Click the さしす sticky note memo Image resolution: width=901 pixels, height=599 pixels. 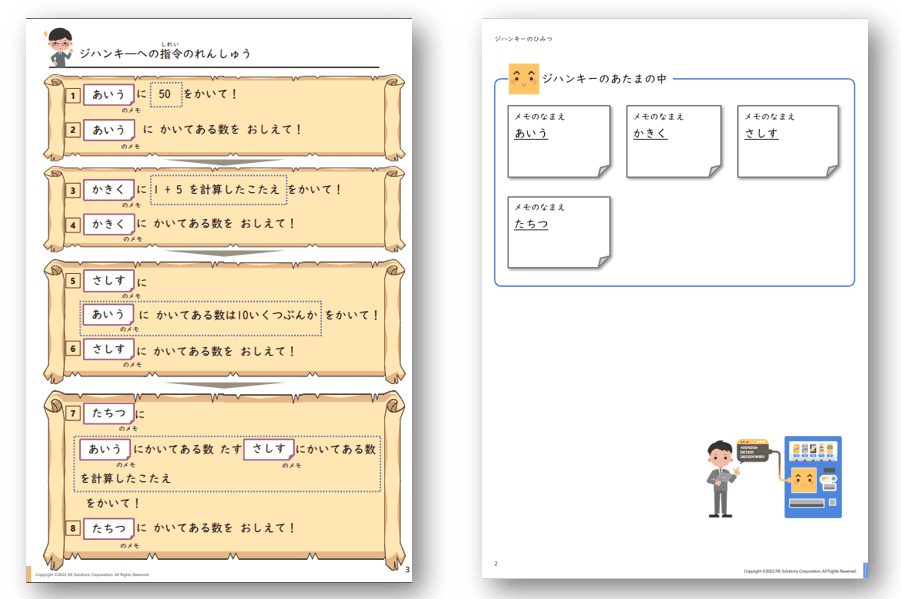click(x=787, y=141)
